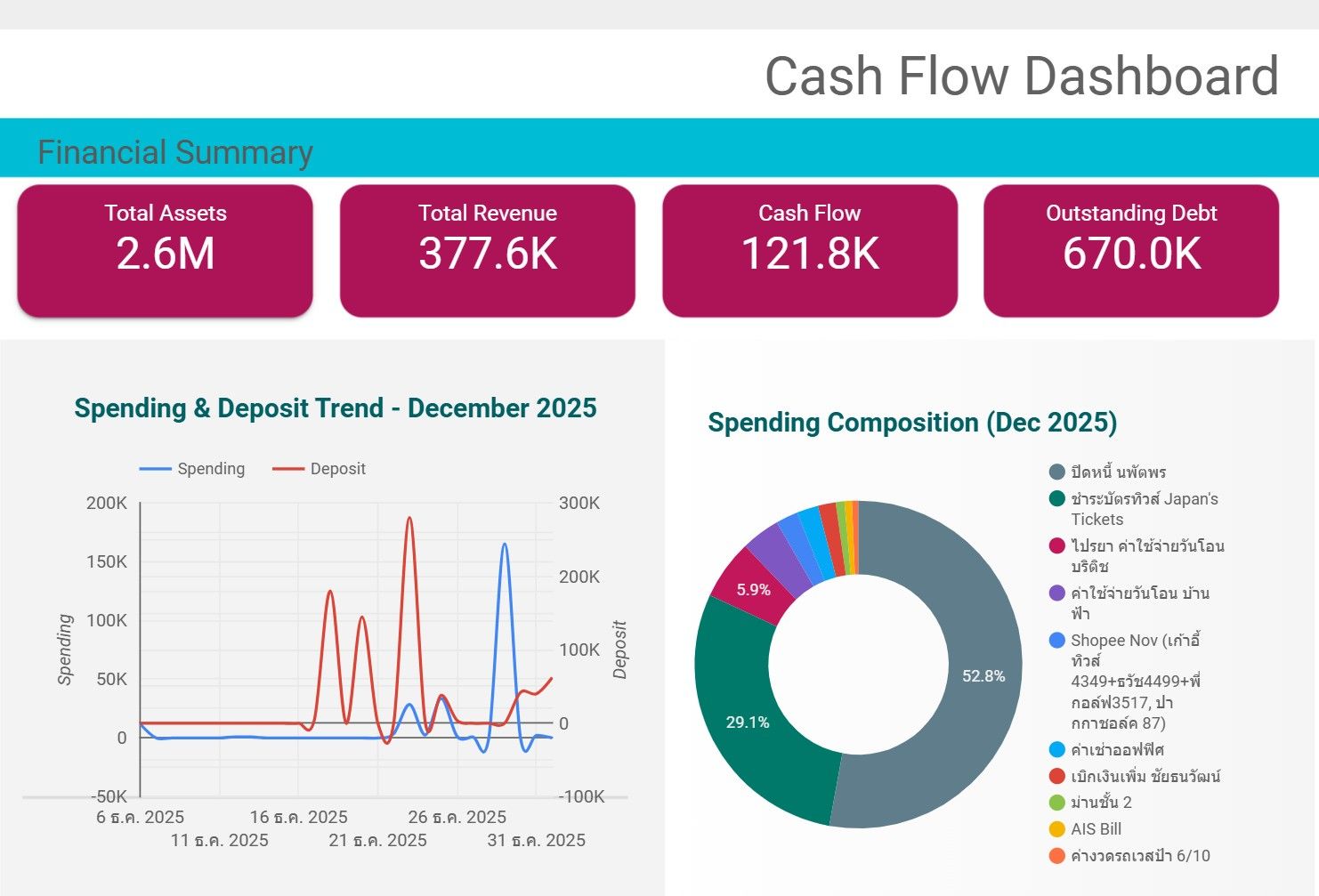Click the red dot for เบิกเงินเพิ่ม ชัยธนวัฒน์
This screenshot has height=896, width=1319.
click(x=1057, y=776)
